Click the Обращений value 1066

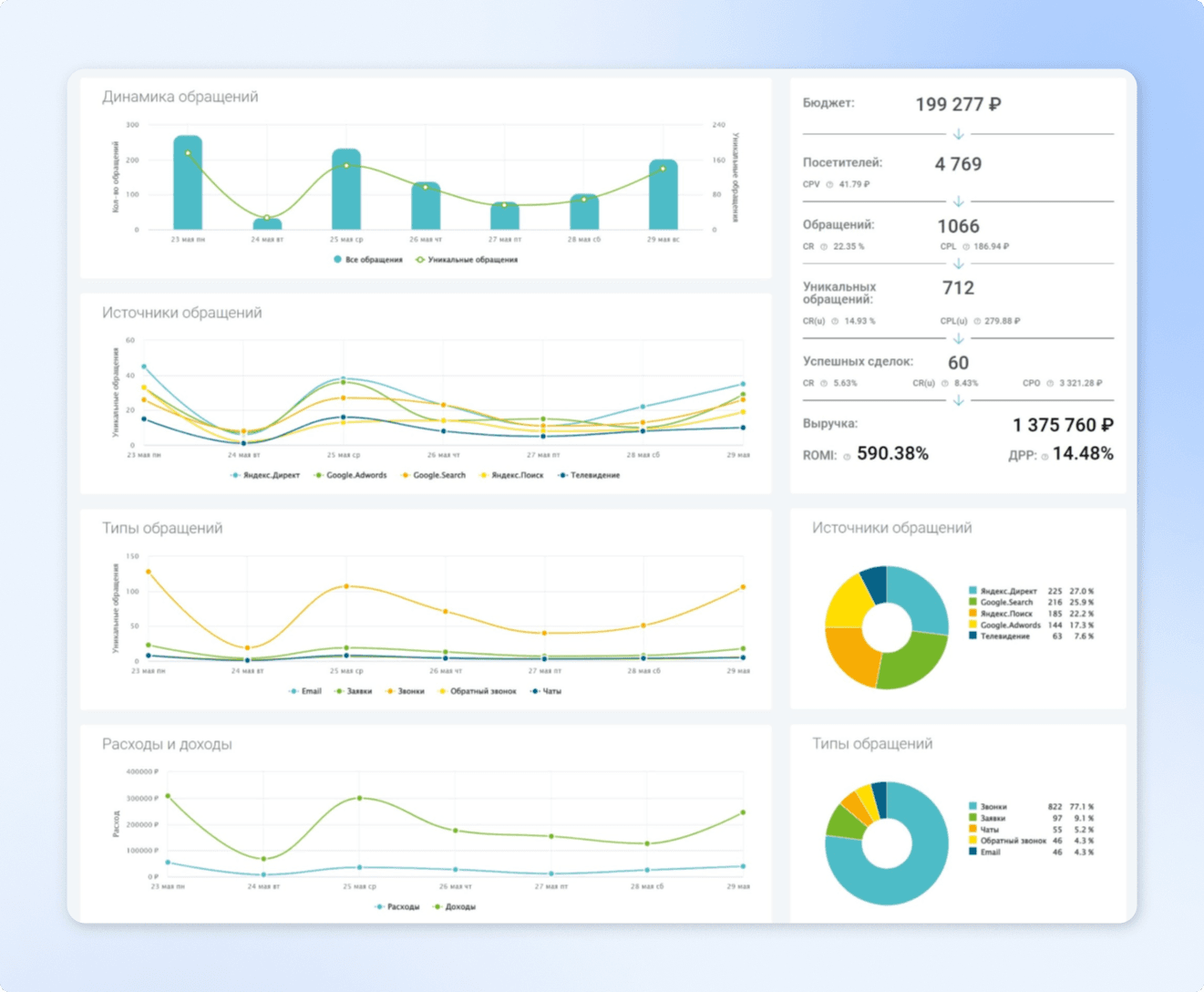958,227
